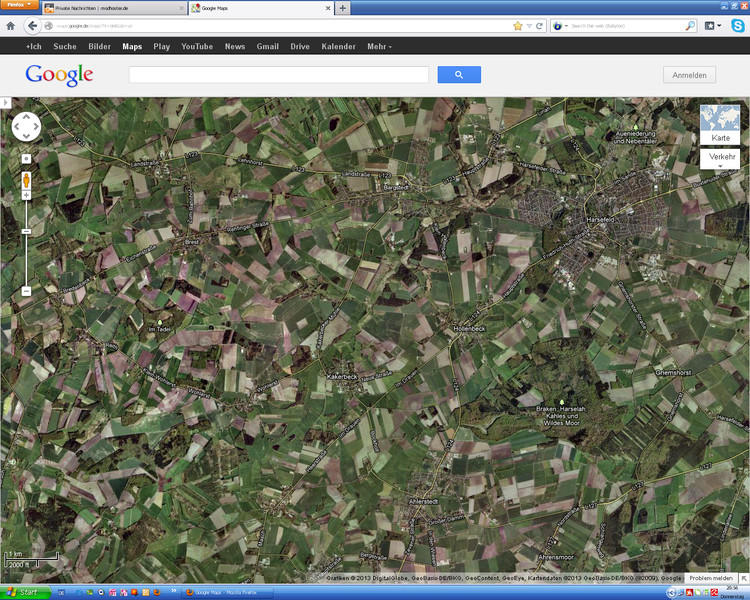Screen dimensions: 750x600
Task: Click the my-location button above Pegman
Action: [x=26, y=159]
